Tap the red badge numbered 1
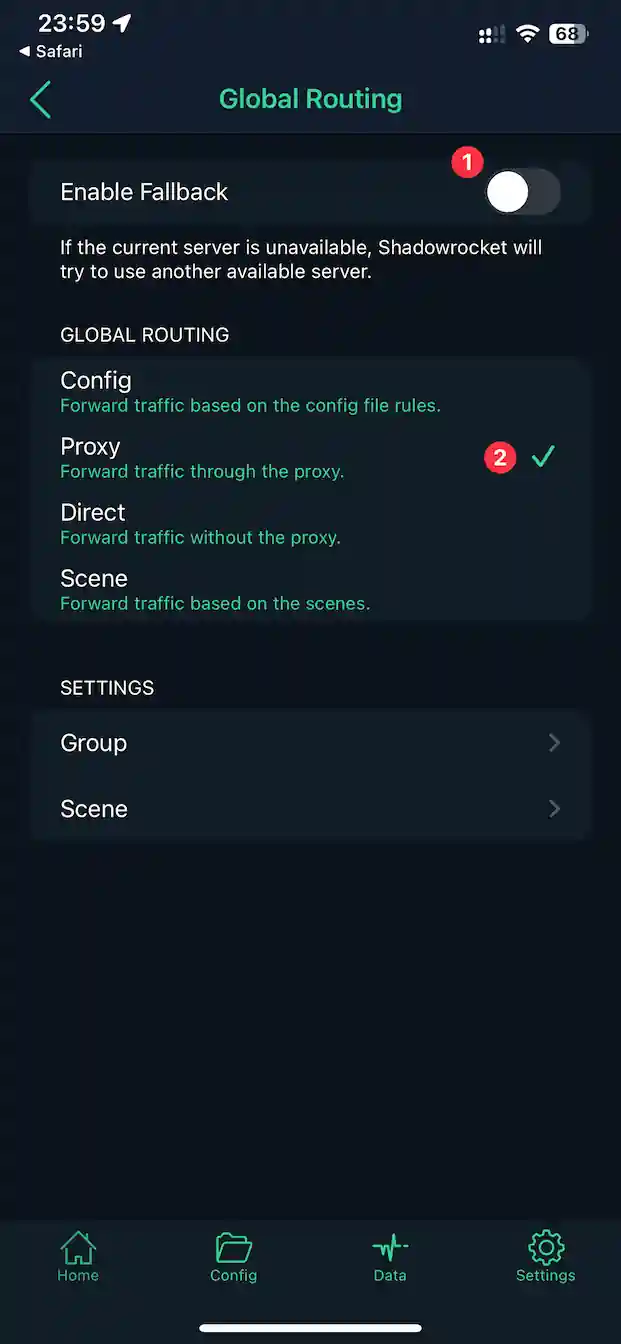The image size is (621, 1344). click(x=467, y=162)
